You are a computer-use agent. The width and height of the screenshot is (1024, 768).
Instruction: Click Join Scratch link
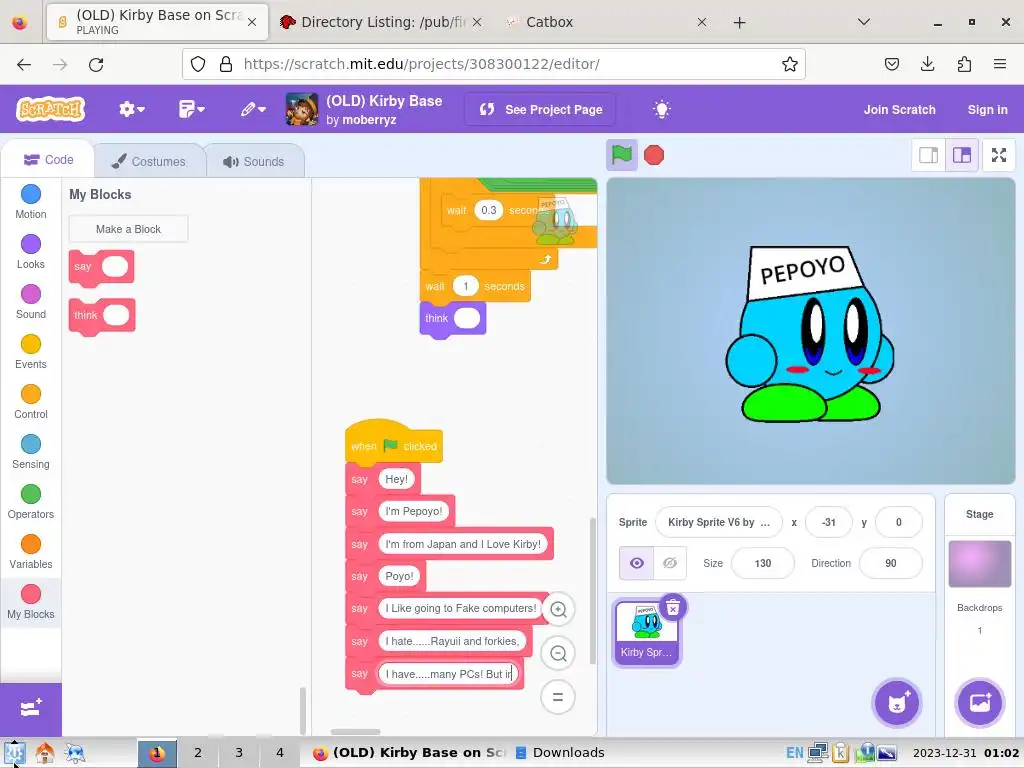click(899, 110)
